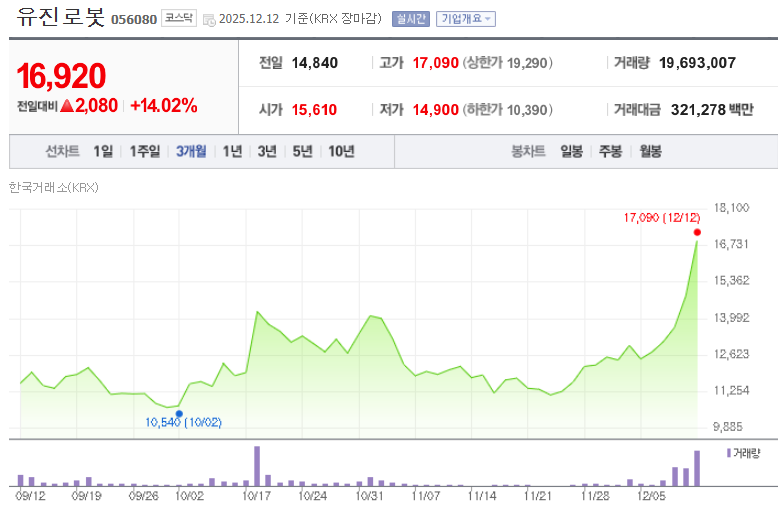778x506 pixels.
Task: Switch to 일봉 candlestick chart
Action: (x=572, y=151)
